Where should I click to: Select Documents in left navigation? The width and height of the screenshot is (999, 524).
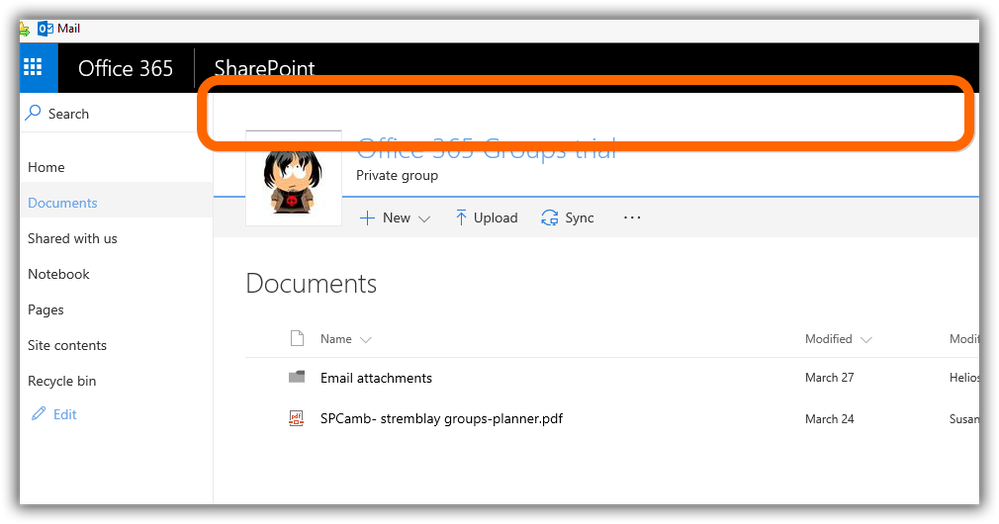(62, 203)
